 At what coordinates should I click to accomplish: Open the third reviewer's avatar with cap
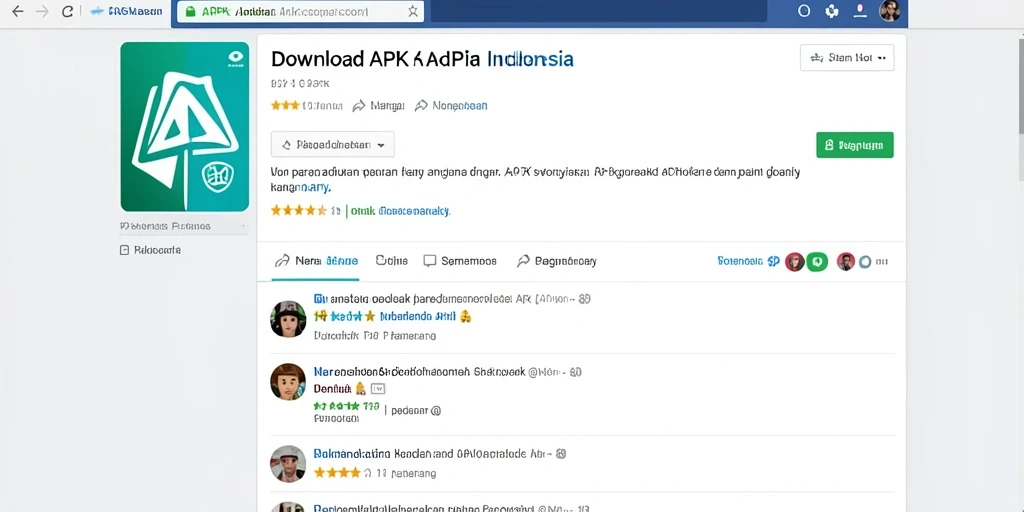pyautogui.click(x=288, y=464)
